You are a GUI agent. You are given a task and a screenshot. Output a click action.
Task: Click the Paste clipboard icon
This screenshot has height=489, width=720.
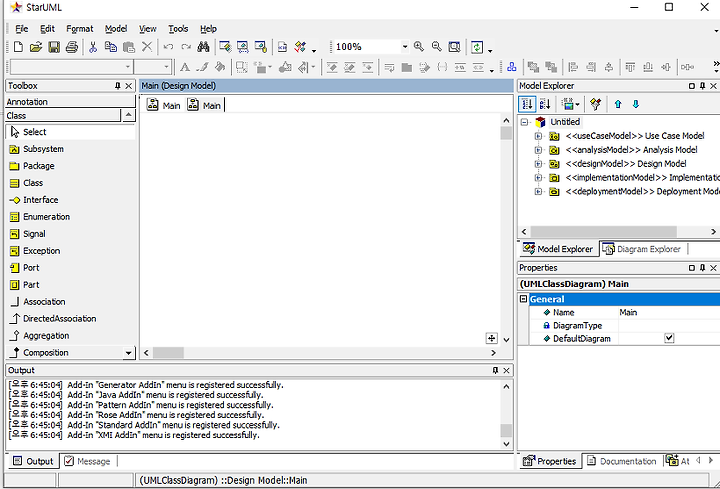129,47
